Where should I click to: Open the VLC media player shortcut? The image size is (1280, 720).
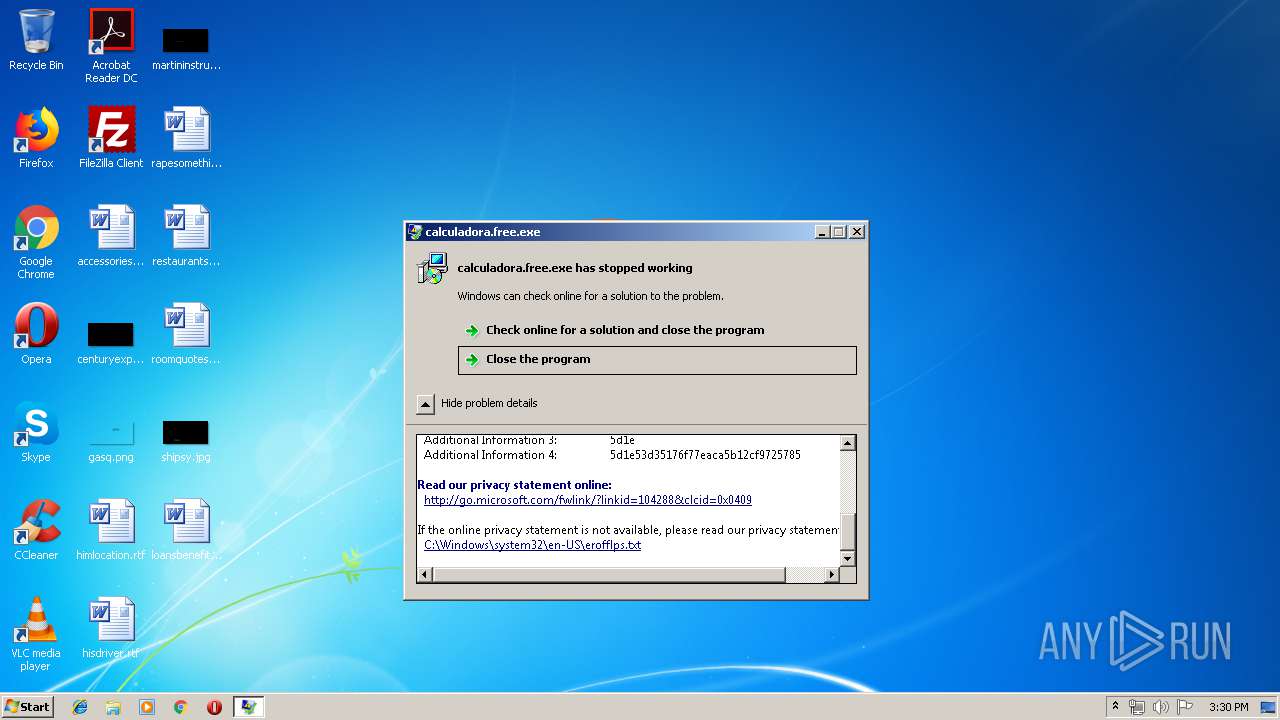36,634
